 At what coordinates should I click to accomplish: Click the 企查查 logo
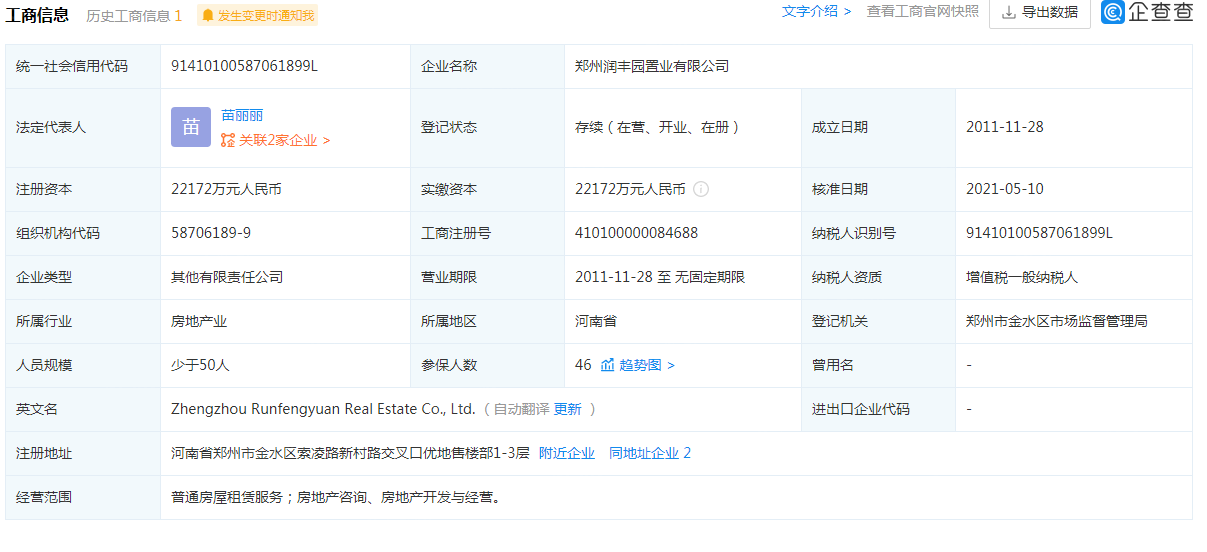coord(1147,12)
